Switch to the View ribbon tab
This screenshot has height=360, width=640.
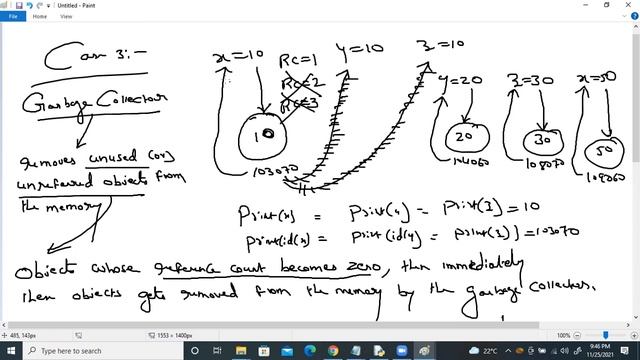(x=66, y=16)
